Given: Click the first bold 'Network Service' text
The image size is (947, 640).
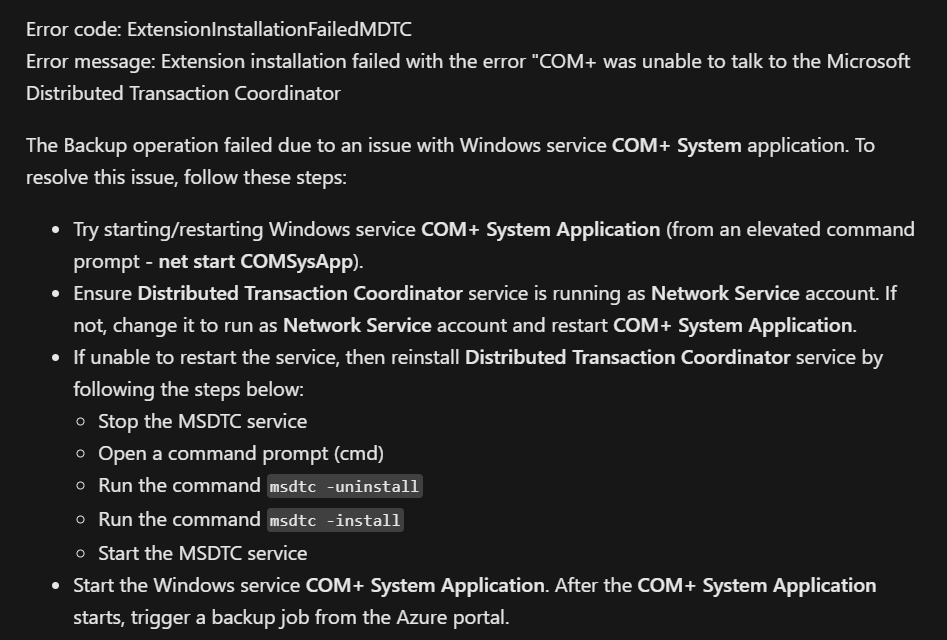Looking at the screenshot, I should (x=725, y=293).
